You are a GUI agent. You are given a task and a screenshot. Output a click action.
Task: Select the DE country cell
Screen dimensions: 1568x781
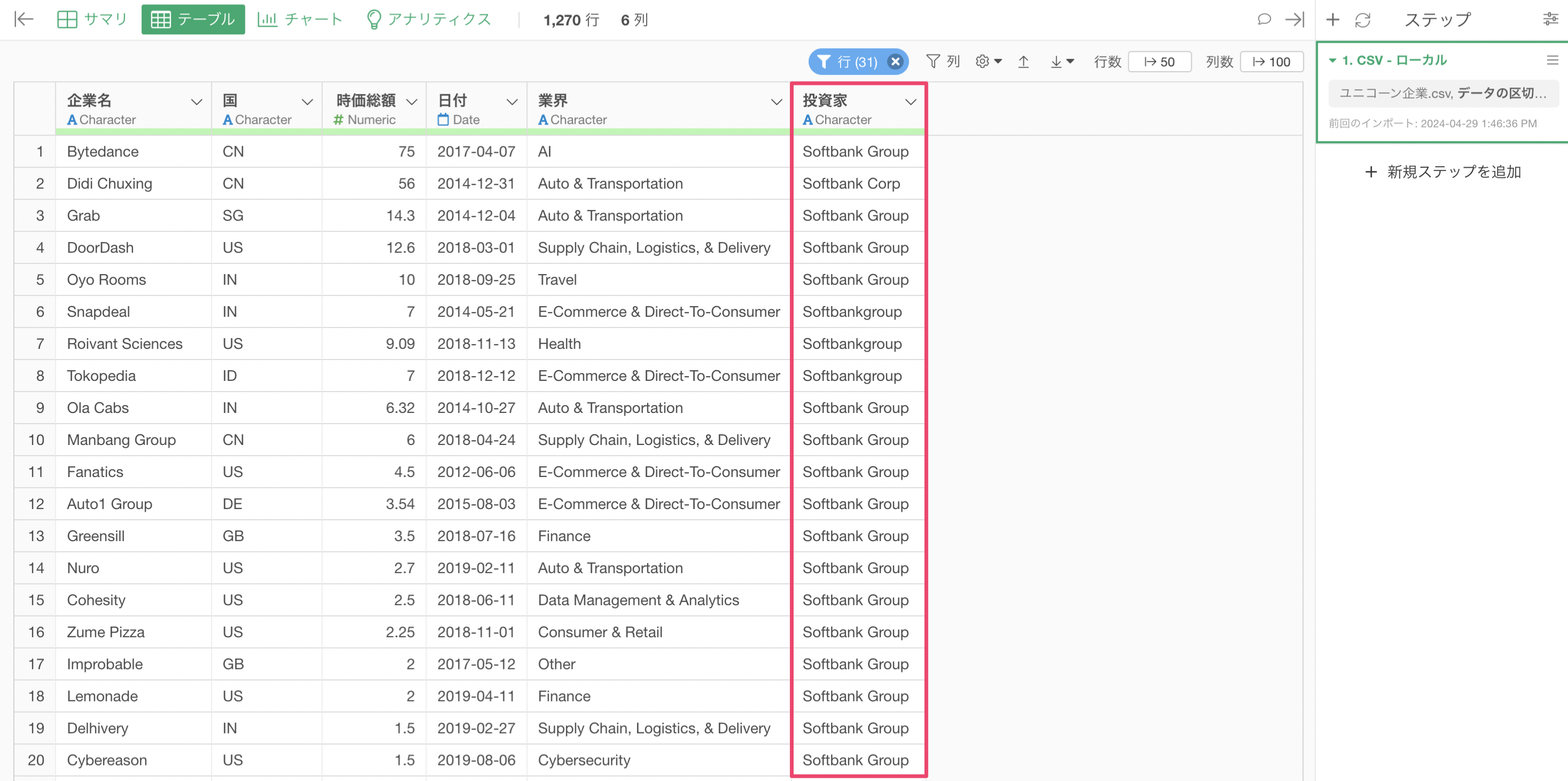click(x=267, y=504)
